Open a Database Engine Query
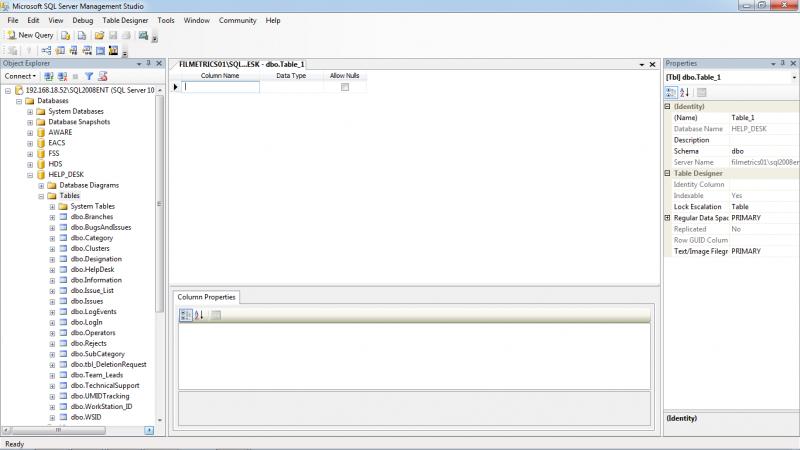Viewport: 800px width, 450px height. point(65,35)
